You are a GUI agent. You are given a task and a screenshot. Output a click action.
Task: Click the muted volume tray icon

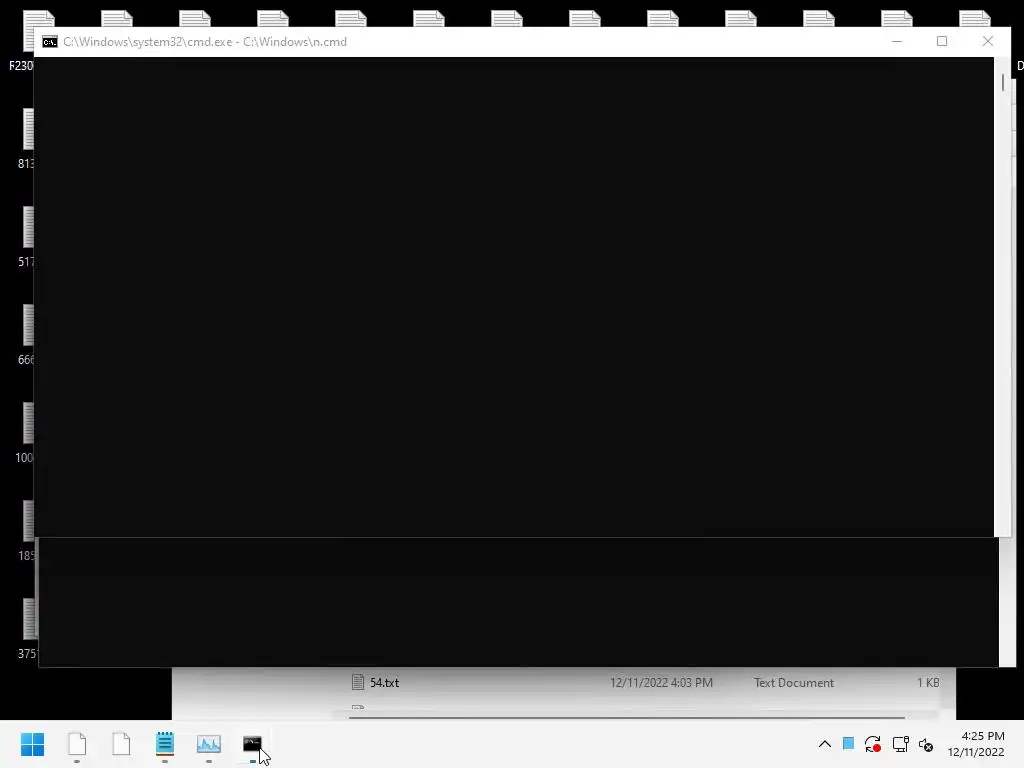[x=926, y=744]
